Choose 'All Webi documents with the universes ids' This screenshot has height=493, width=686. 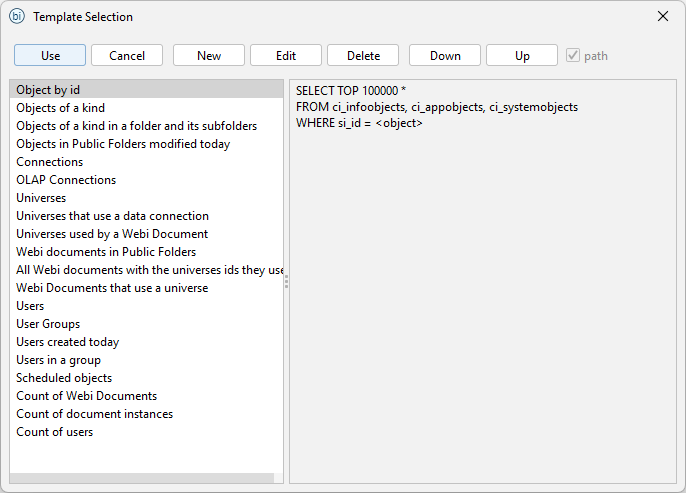click(147, 270)
